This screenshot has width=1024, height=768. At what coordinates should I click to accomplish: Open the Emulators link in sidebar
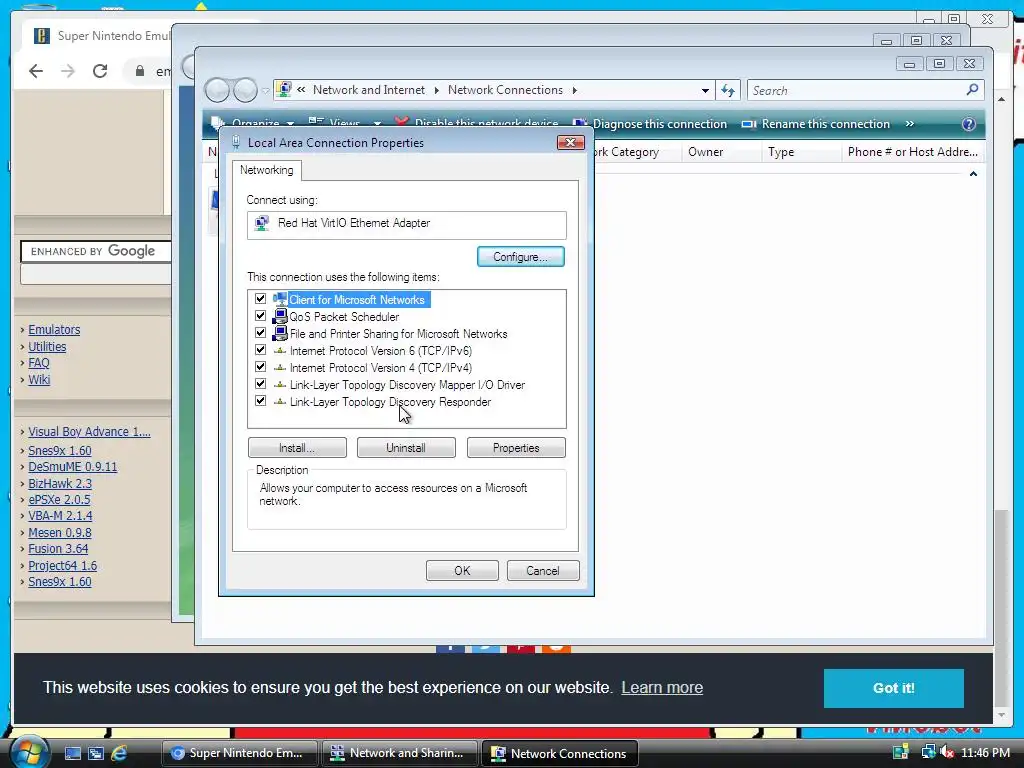(54, 330)
